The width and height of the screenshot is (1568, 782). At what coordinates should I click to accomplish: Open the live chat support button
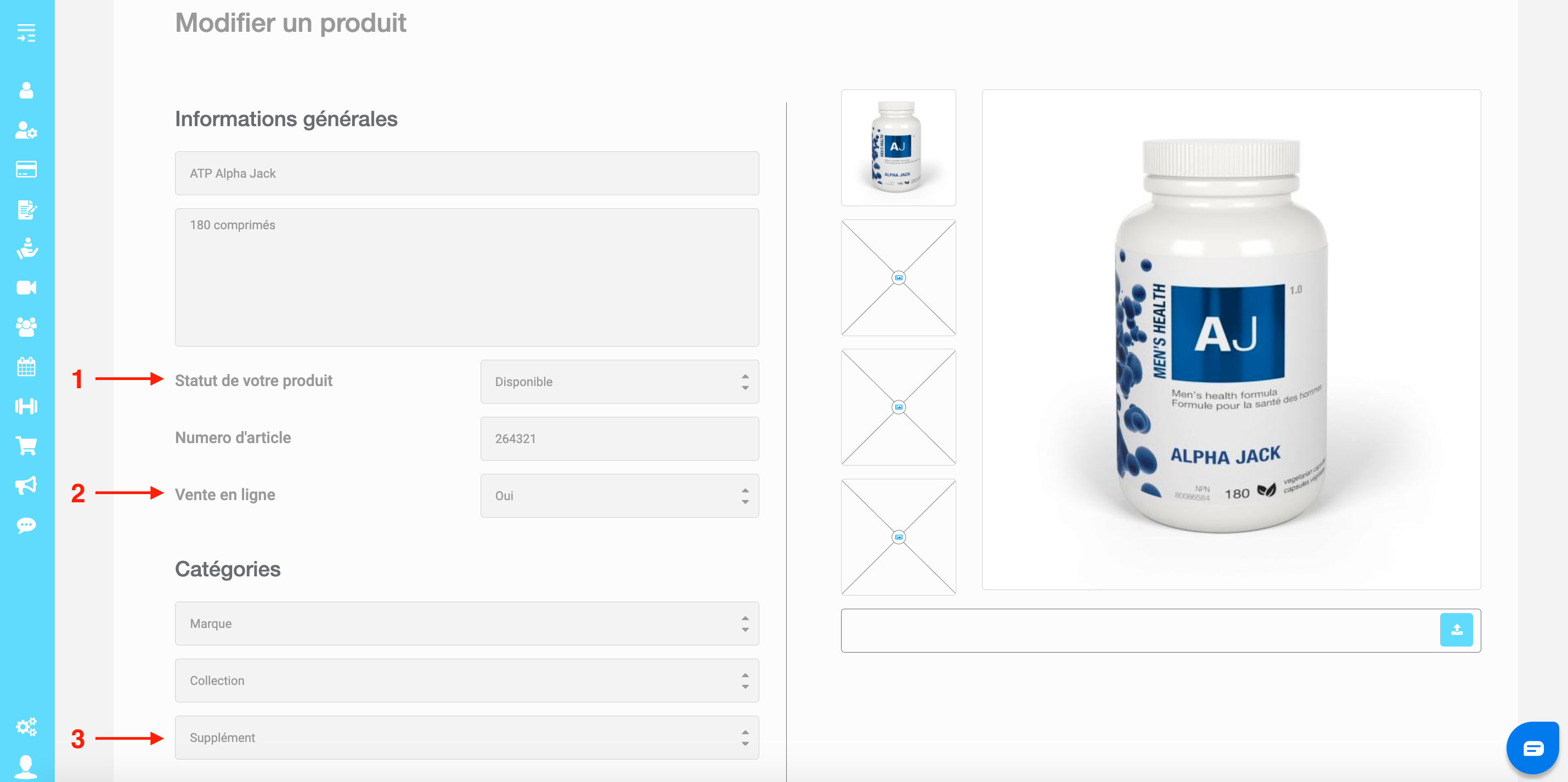[1532, 747]
